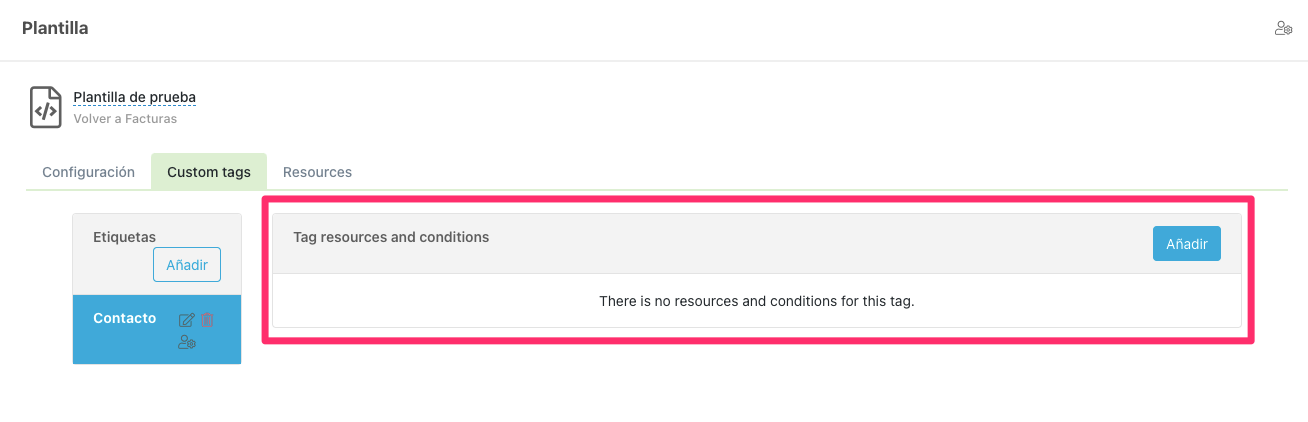The image size is (1308, 422).
Task: Click the 'Tag resources and conditions' heading
Action: [391, 237]
